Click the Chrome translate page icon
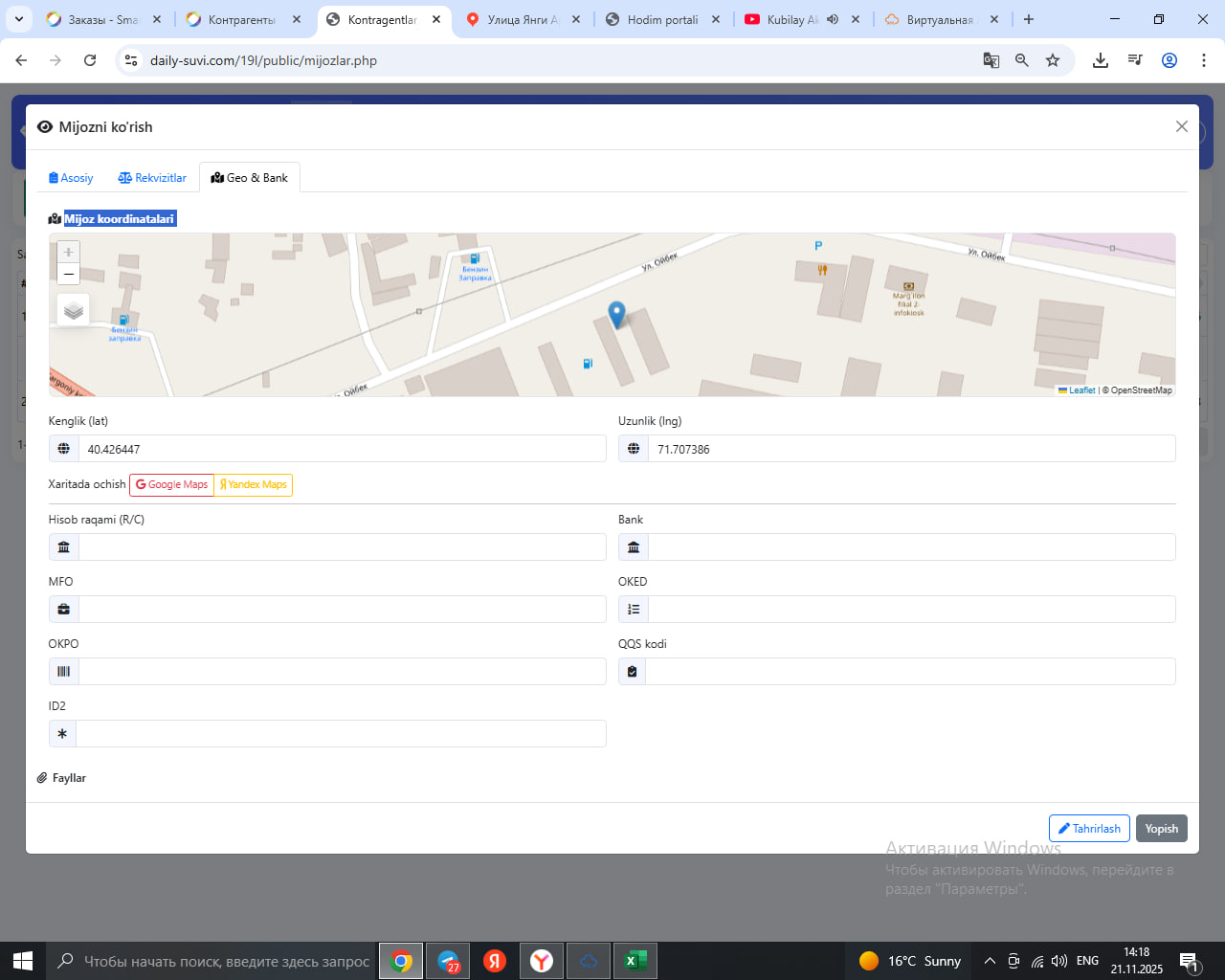1225x980 pixels. pos(991,60)
